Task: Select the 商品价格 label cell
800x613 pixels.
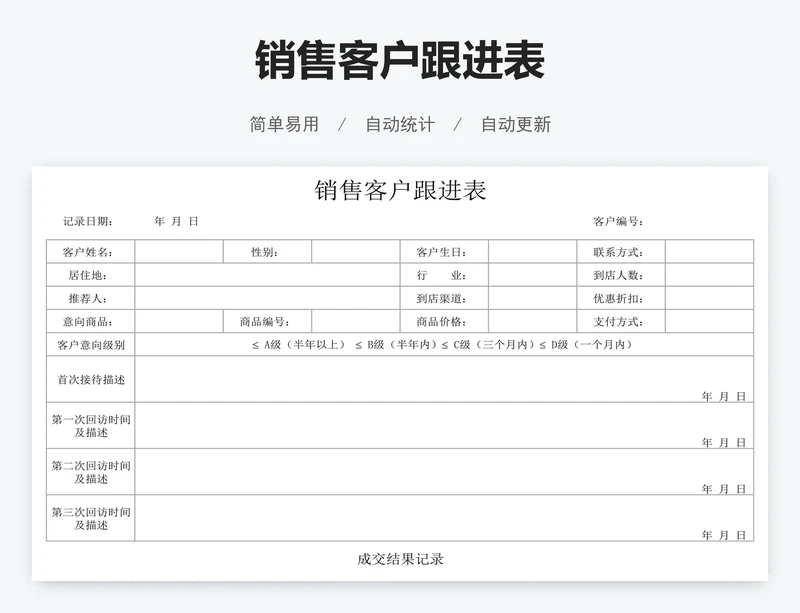Action: coord(444,322)
